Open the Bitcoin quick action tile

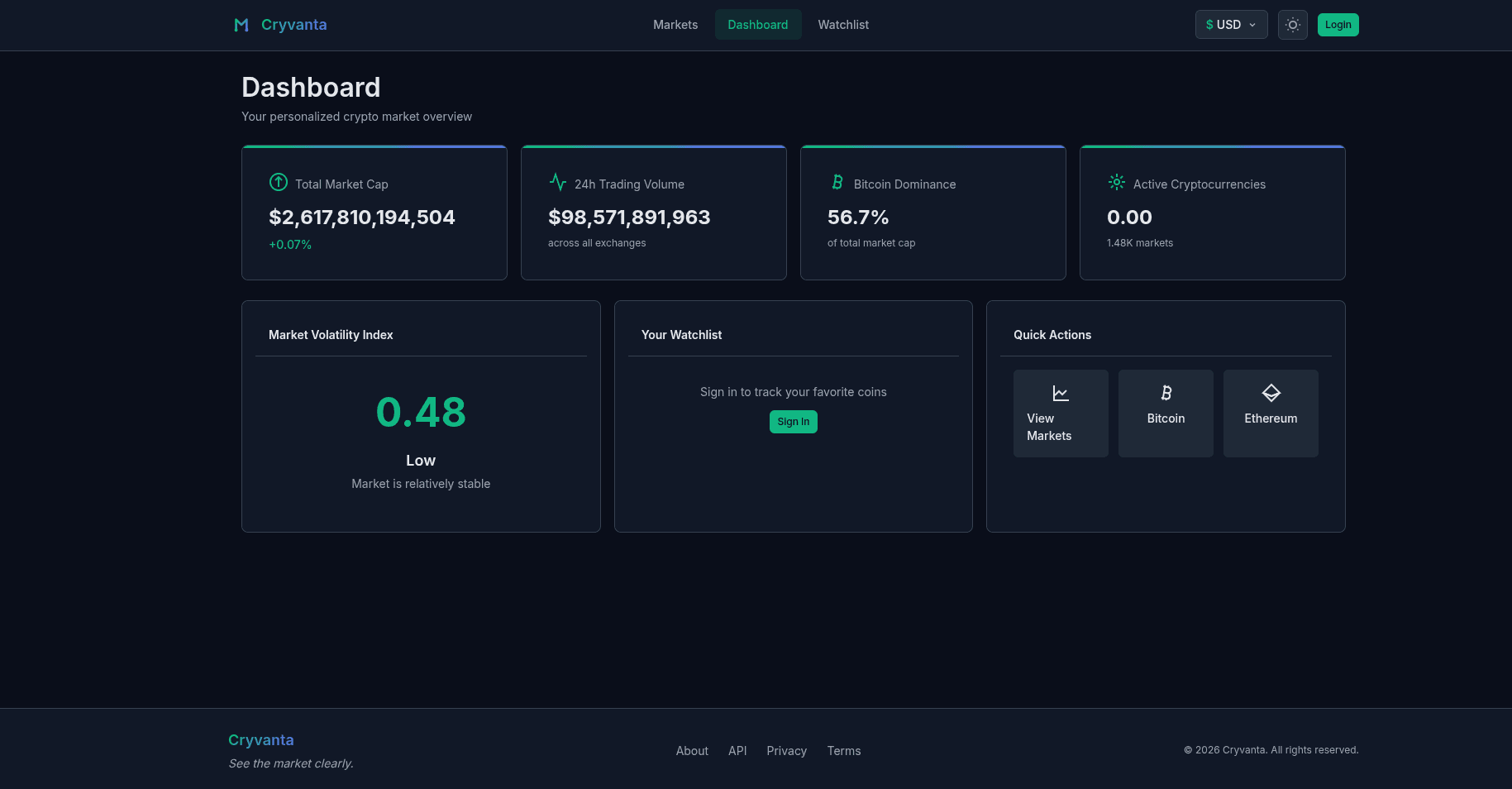tap(1166, 414)
